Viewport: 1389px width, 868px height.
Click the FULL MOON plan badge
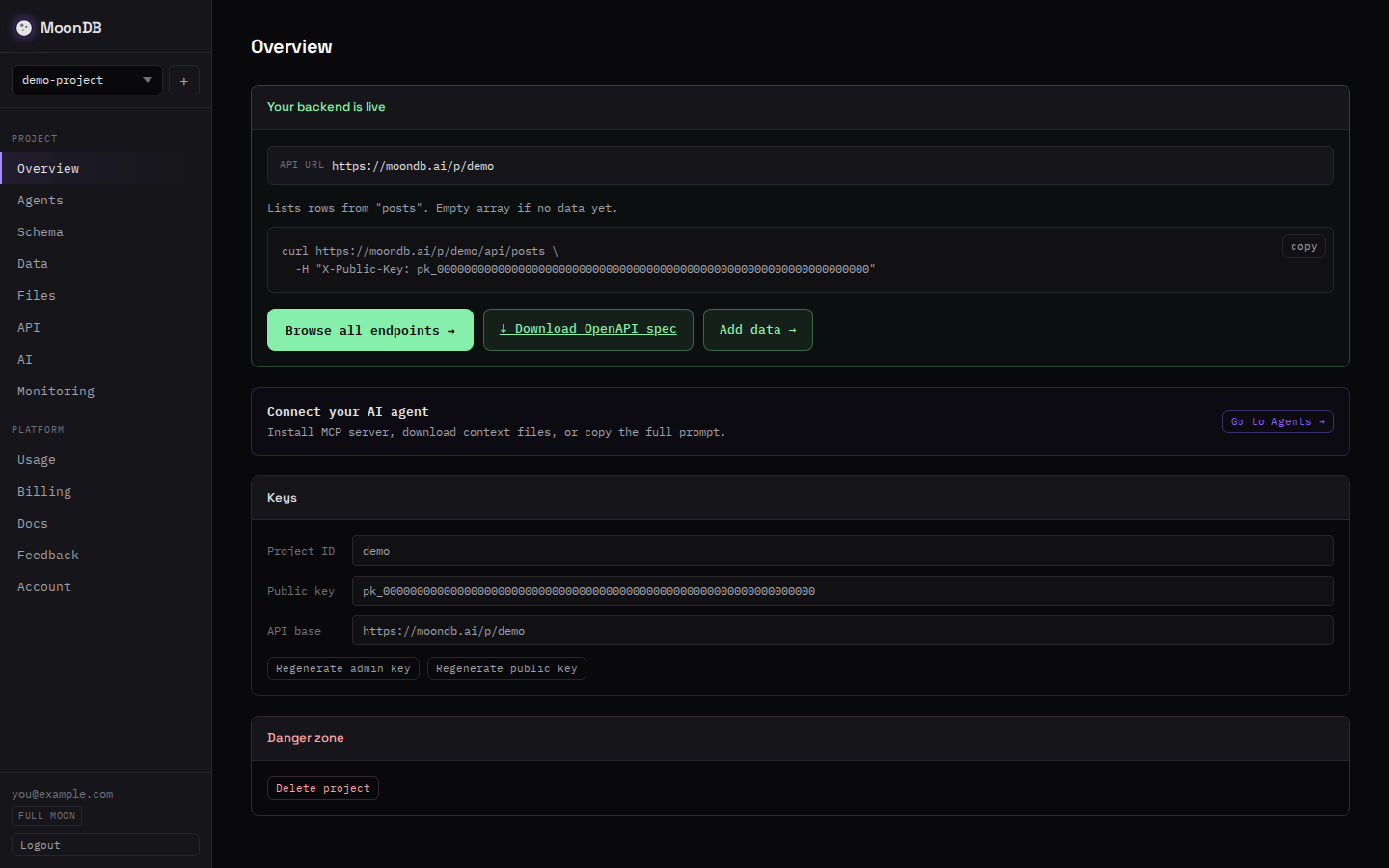tap(47, 816)
